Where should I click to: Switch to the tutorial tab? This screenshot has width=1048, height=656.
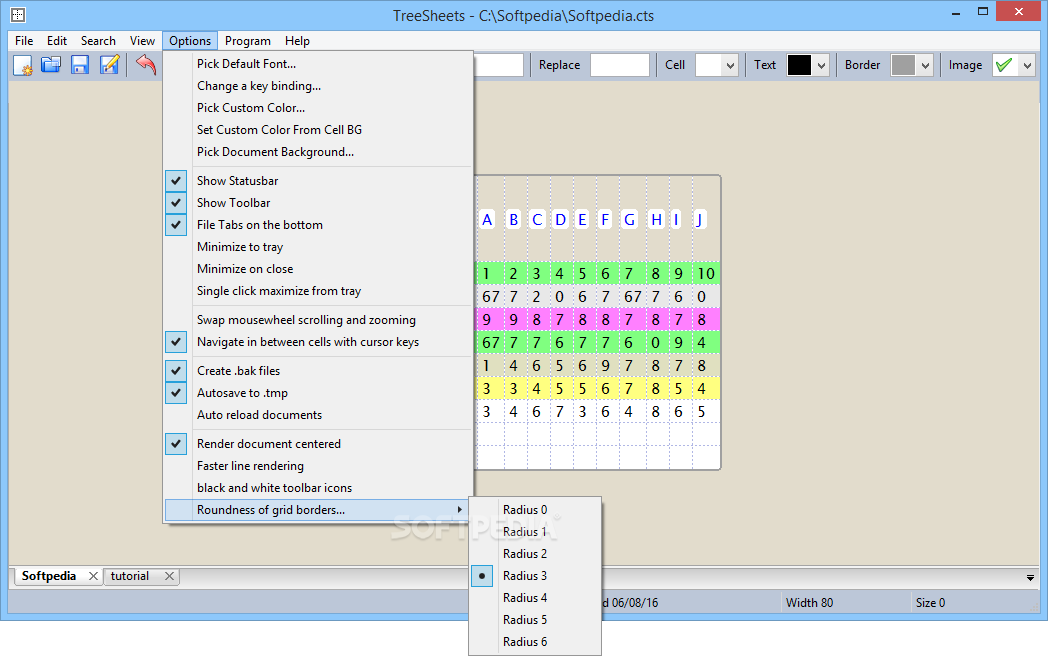click(130, 576)
